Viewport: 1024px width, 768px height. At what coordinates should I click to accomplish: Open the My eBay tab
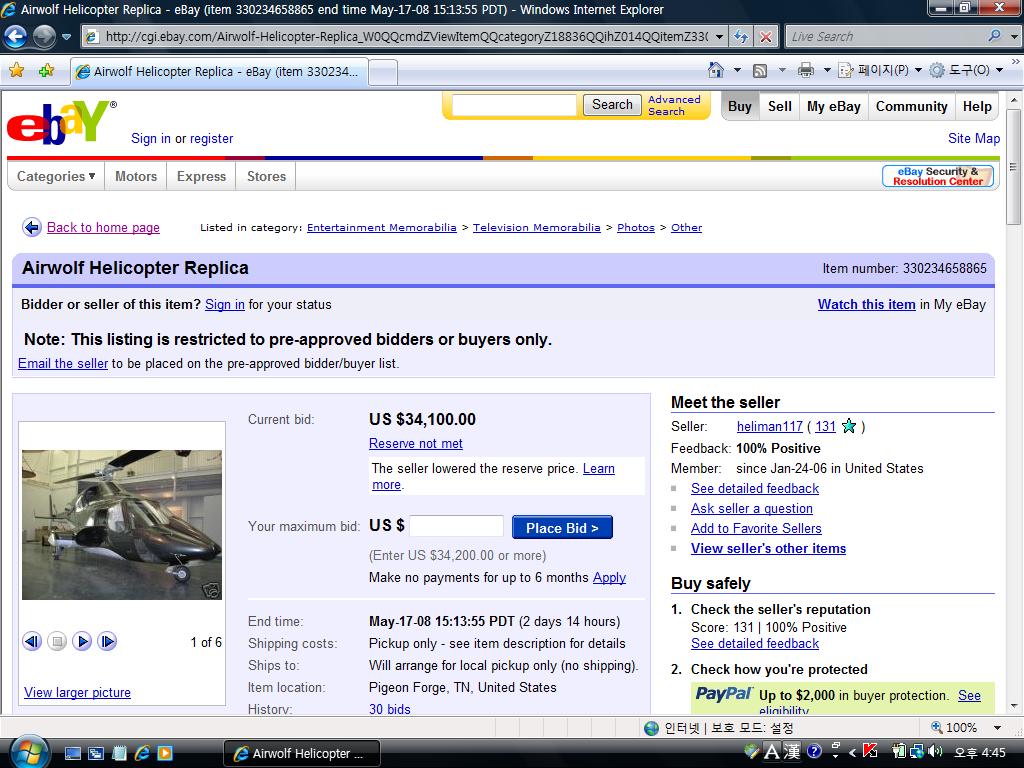pyautogui.click(x=833, y=106)
